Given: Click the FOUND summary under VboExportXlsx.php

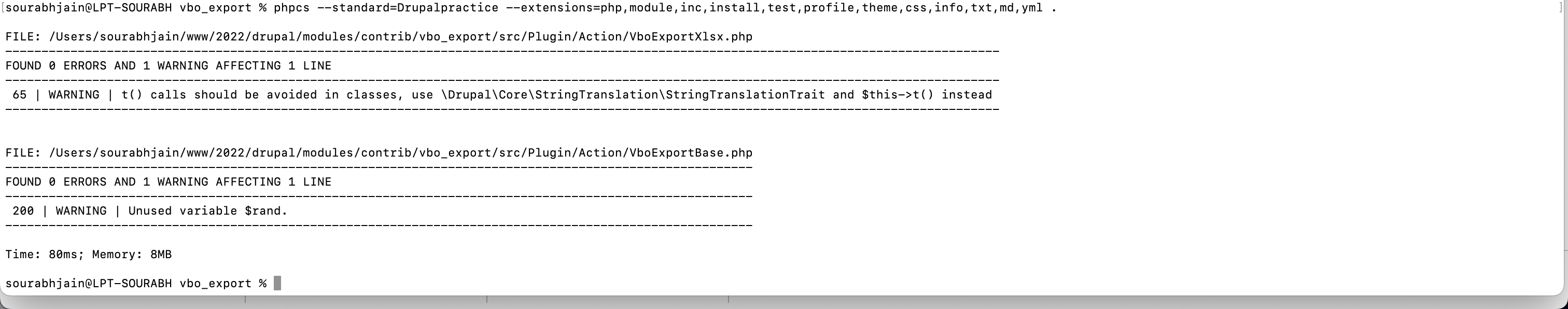Looking at the screenshot, I should pos(169,66).
